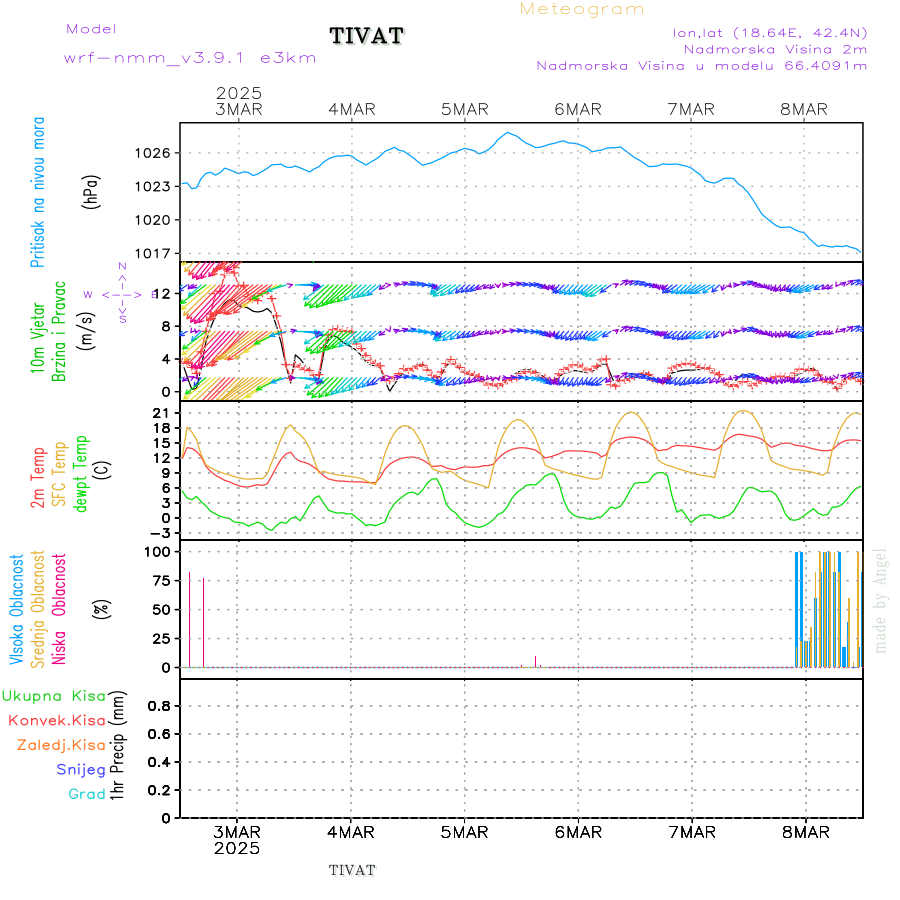Click the Grad legend entry
Image resolution: width=900 pixels, height=900 pixels.
86,794
